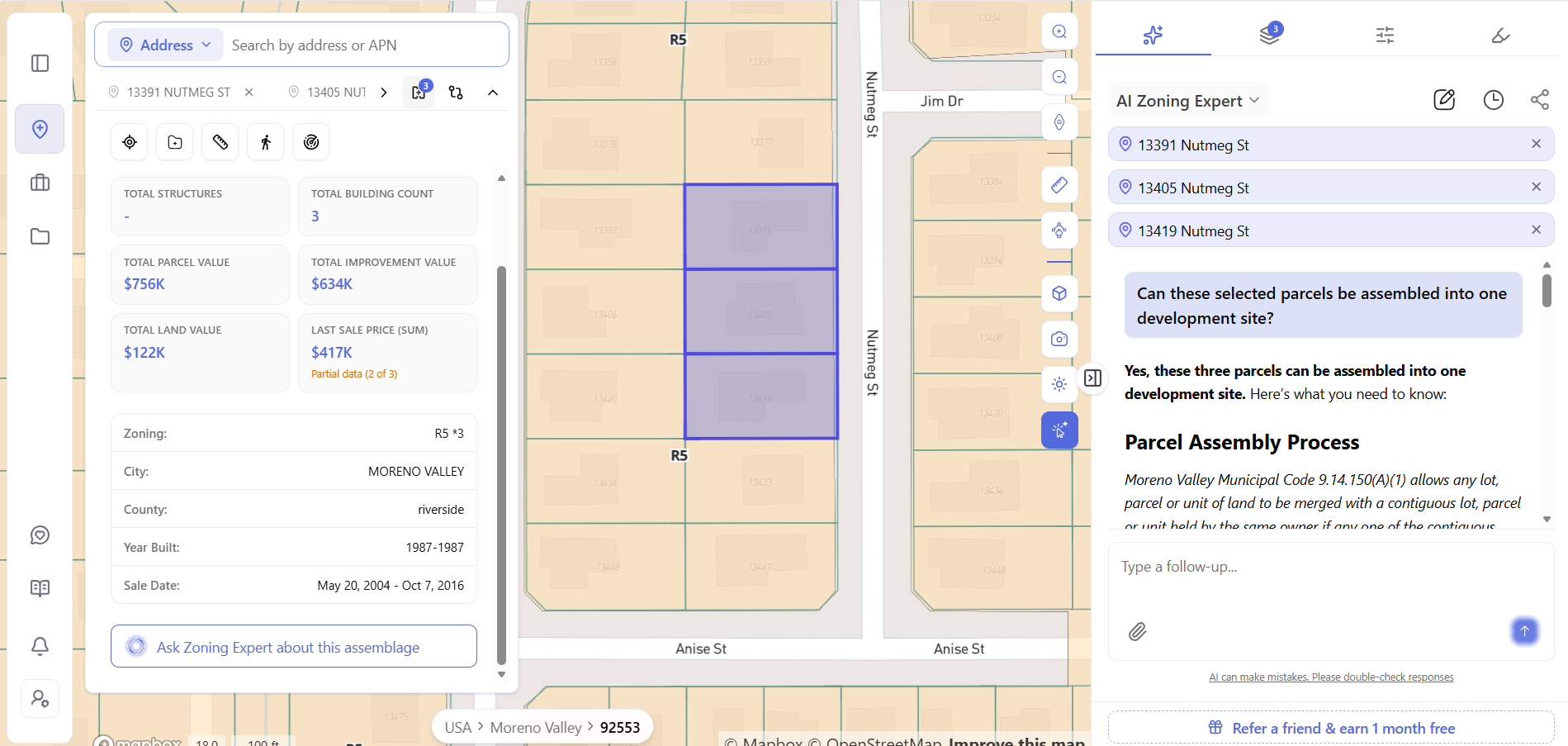
Task: Select the 13405 NUT address tab
Action: (327, 93)
